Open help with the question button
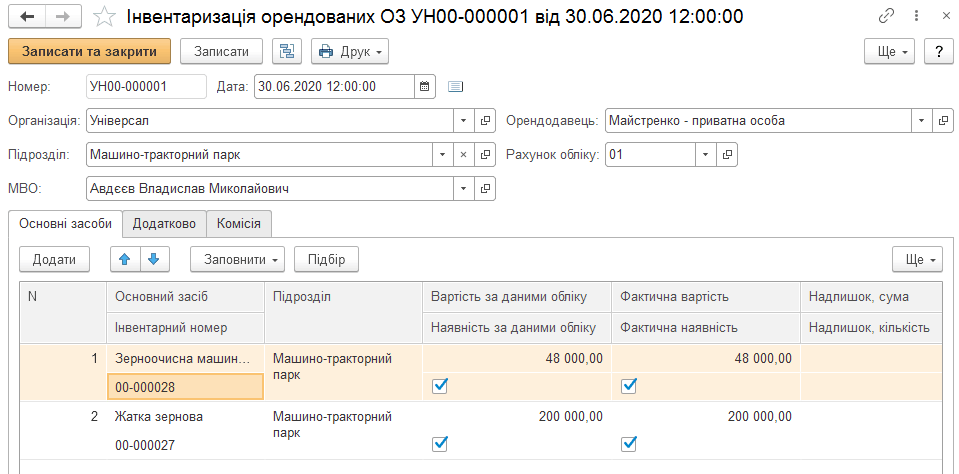959x474 pixels. 939,51
